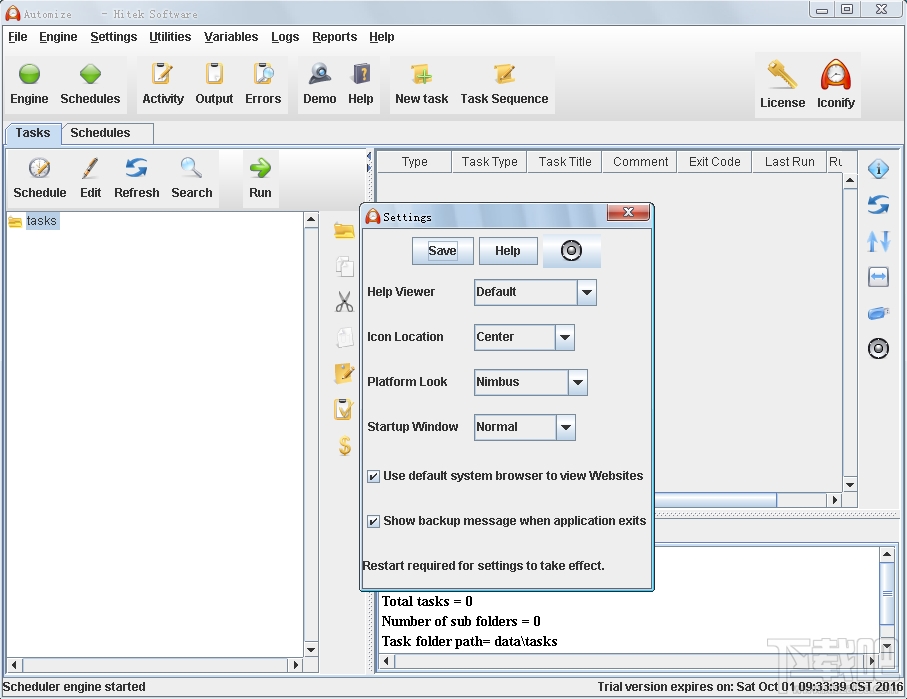Viewport: 907px width, 699px height.
Task: Click the USB drive icon on right panel
Action: point(878,313)
